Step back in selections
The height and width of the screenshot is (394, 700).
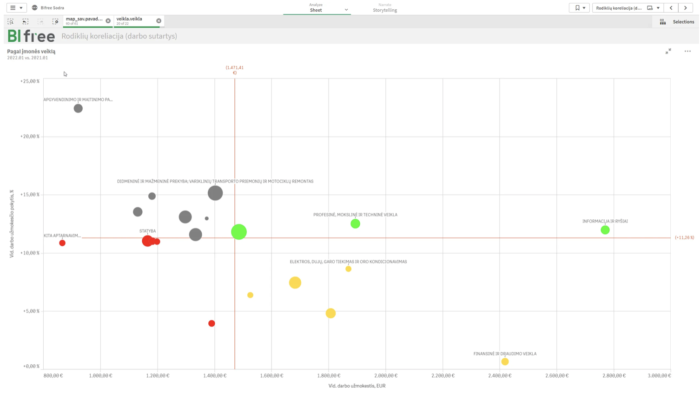point(25,21)
